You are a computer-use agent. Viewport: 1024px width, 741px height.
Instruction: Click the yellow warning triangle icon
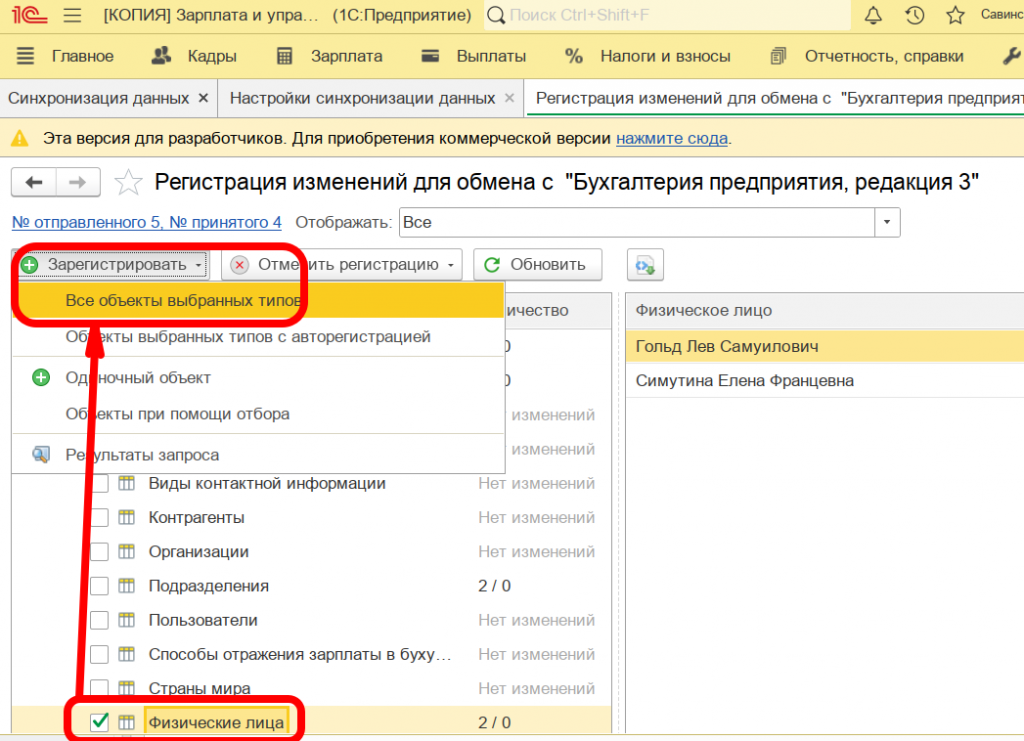point(20,138)
